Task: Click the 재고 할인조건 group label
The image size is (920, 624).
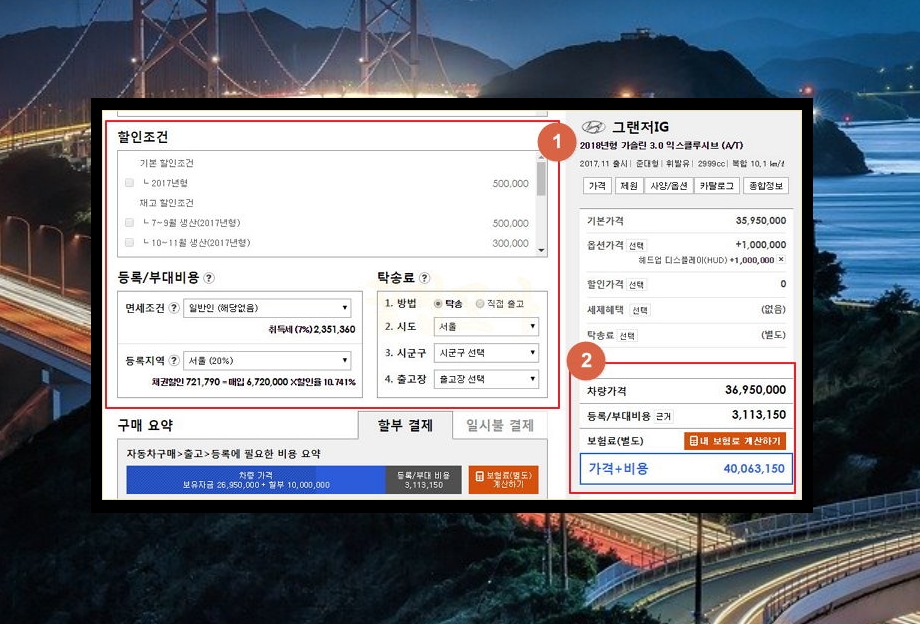Action: (x=167, y=203)
